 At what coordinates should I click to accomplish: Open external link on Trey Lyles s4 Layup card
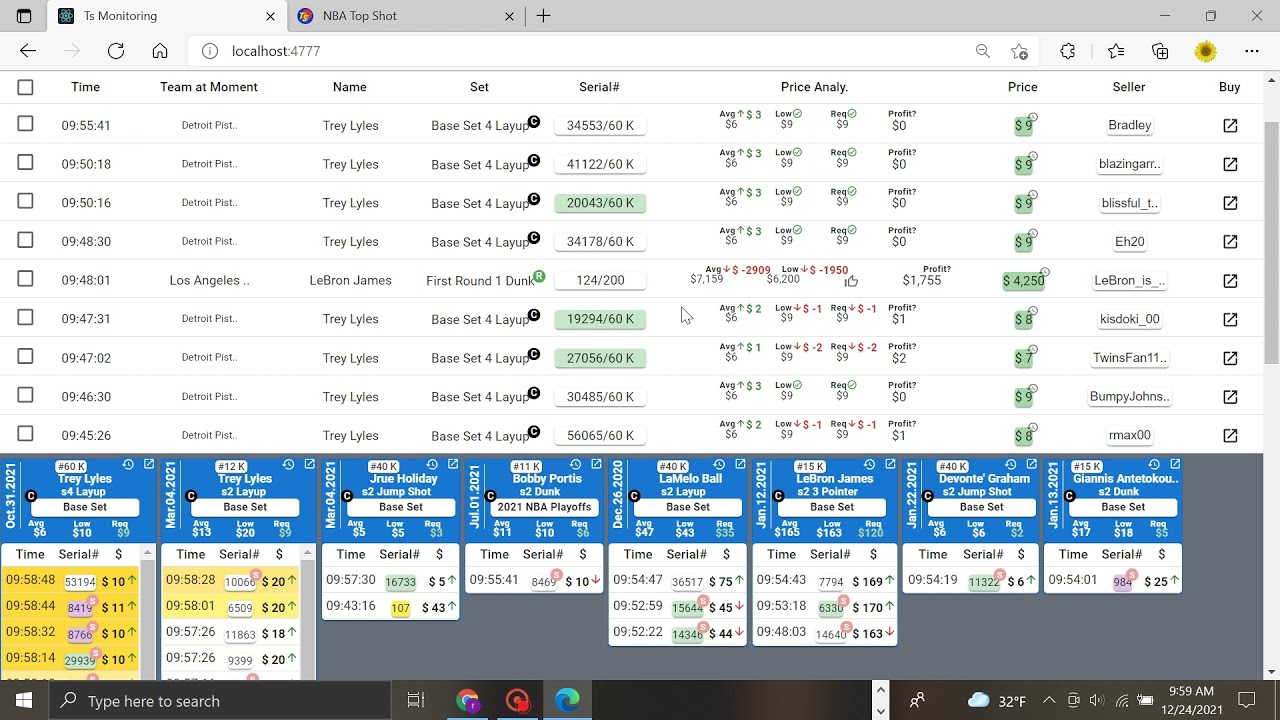[x=149, y=465]
